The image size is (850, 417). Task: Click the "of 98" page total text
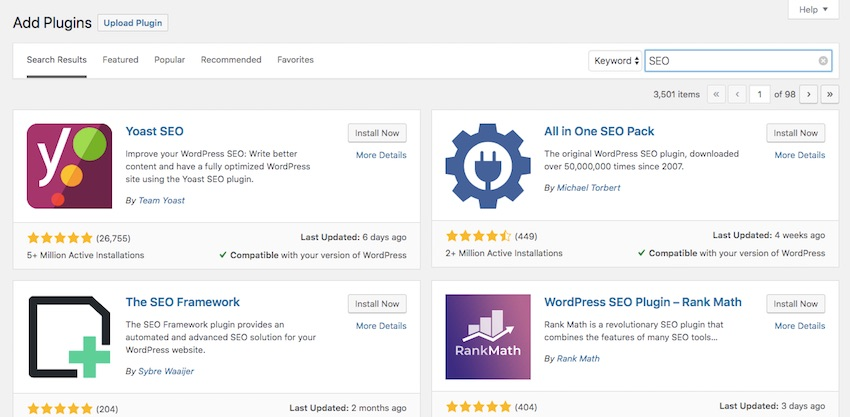tap(785, 94)
